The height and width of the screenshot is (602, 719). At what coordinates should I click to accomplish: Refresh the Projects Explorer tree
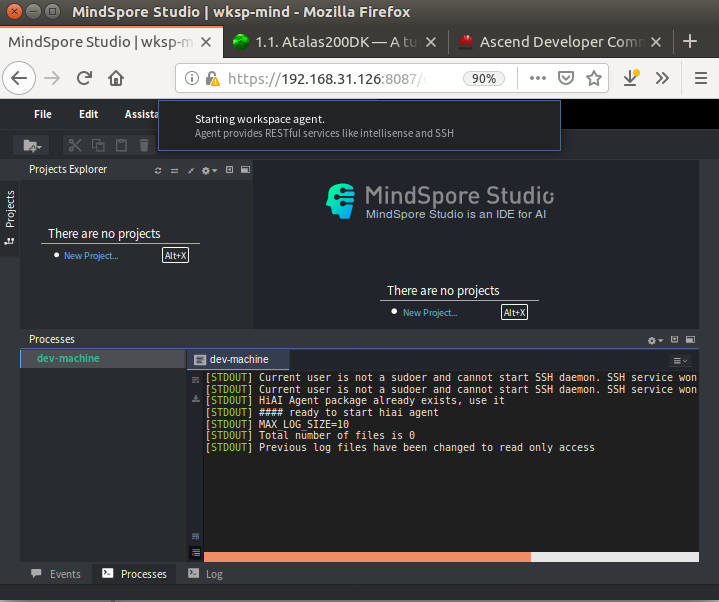pos(158,171)
